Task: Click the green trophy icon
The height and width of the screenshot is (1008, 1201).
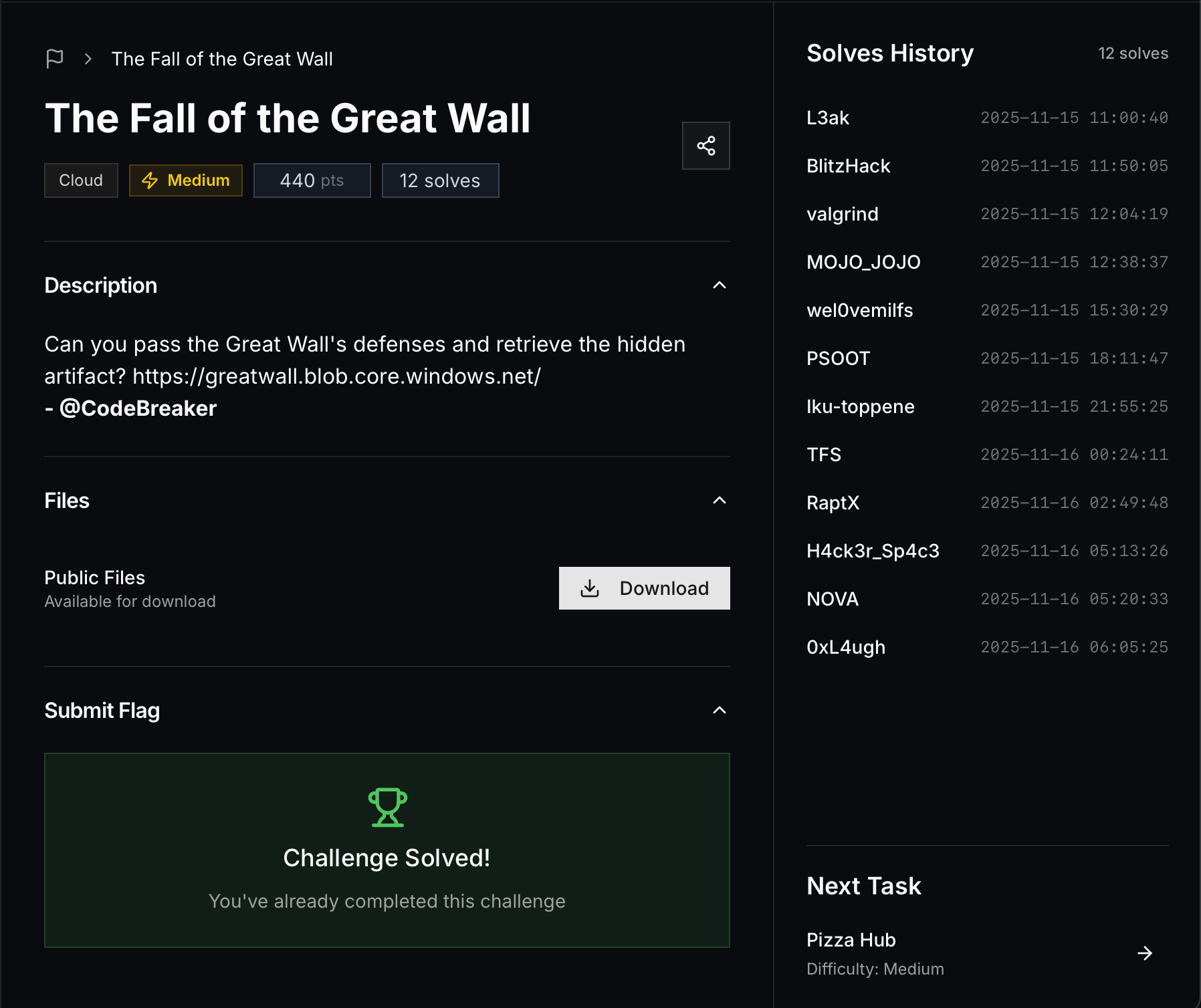Action: tap(387, 807)
